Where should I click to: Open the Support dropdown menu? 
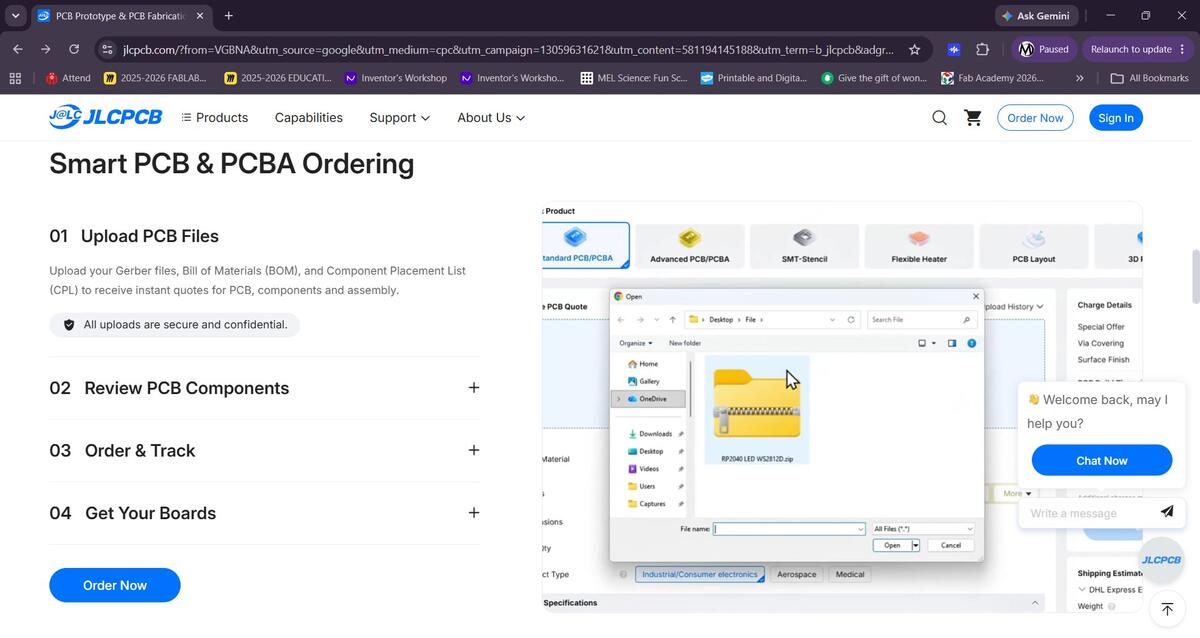pos(399,118)
